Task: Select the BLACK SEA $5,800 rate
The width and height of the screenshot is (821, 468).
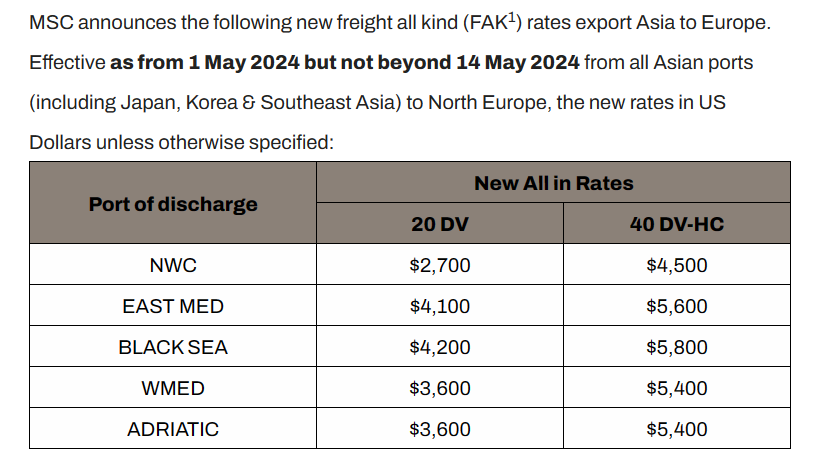Action: tap(676, 347)
